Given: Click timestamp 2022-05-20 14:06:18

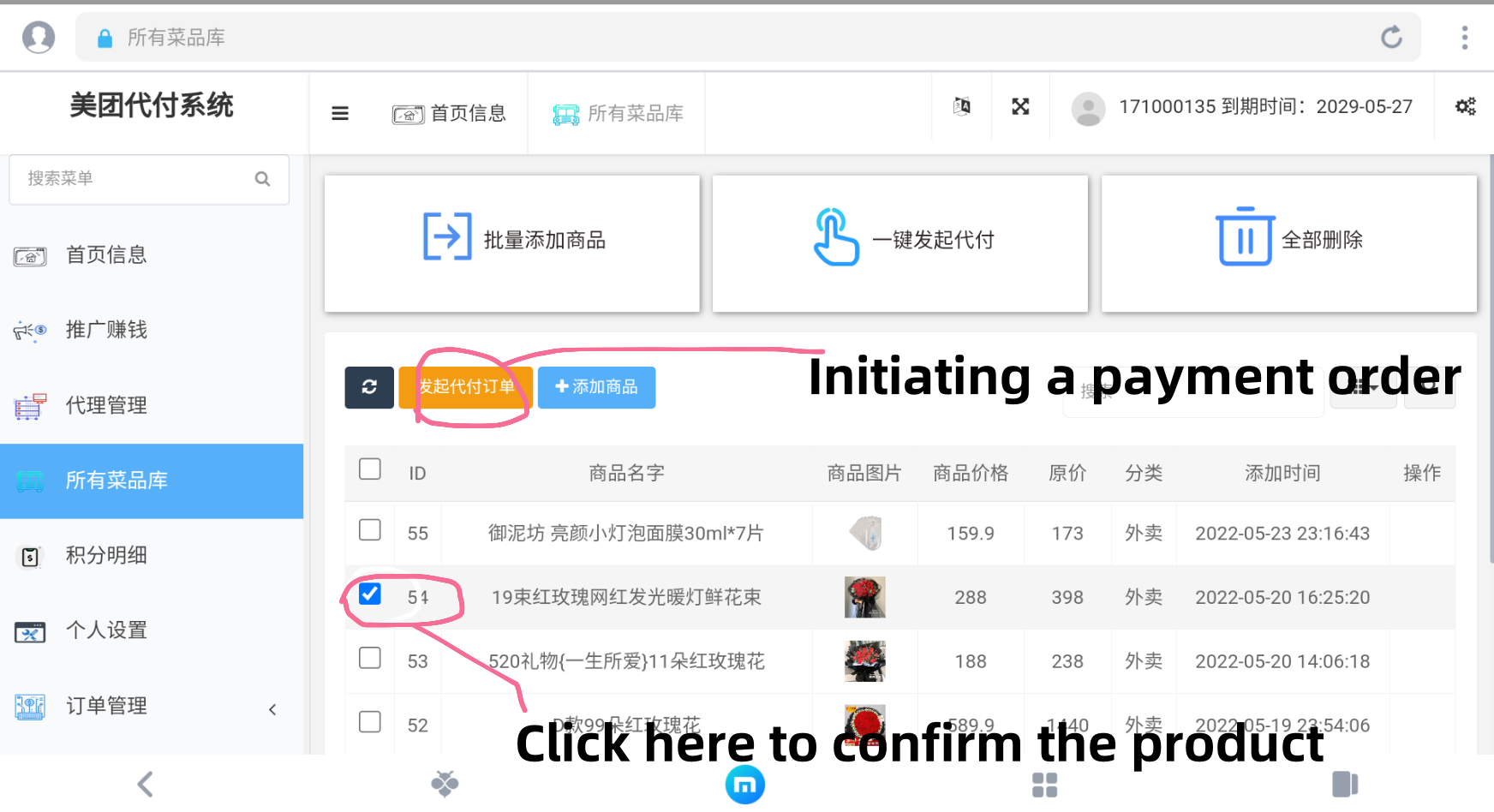Looking at the screenshot, I should click(x=1282, y=661).
